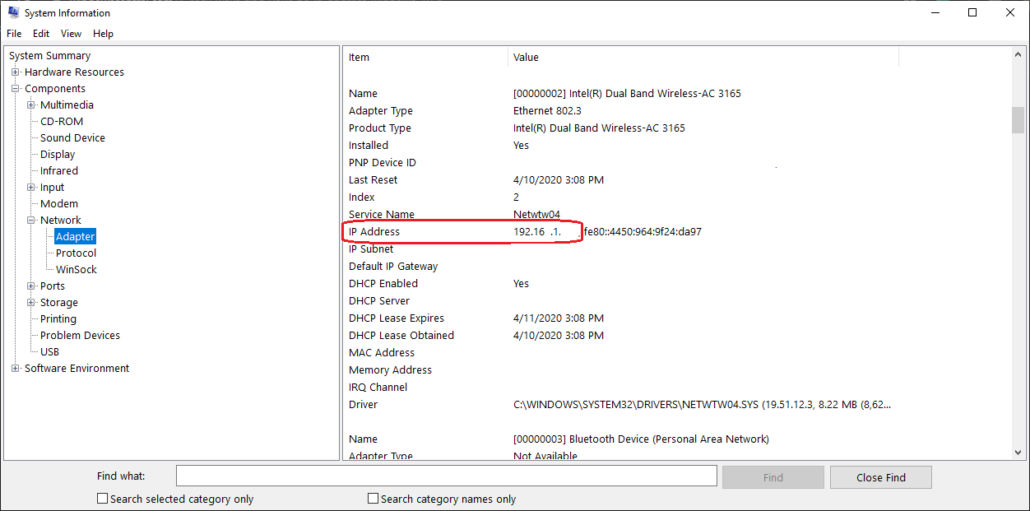Collapse the Network node
The image size is (1030, 511).
pyautogui.click(x=31, y=220)
